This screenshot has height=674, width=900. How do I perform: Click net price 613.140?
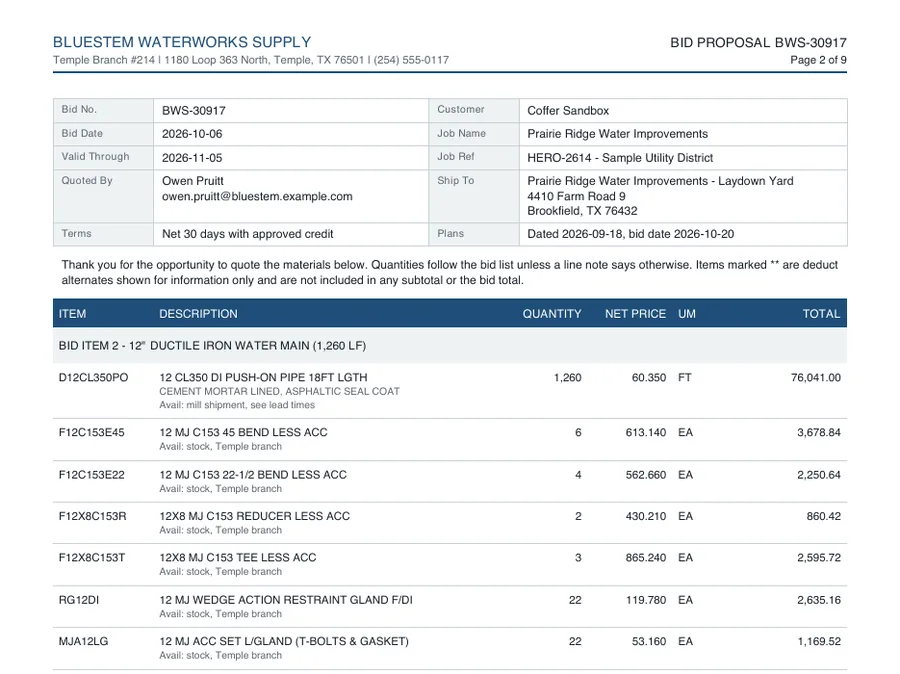(646, 432)
